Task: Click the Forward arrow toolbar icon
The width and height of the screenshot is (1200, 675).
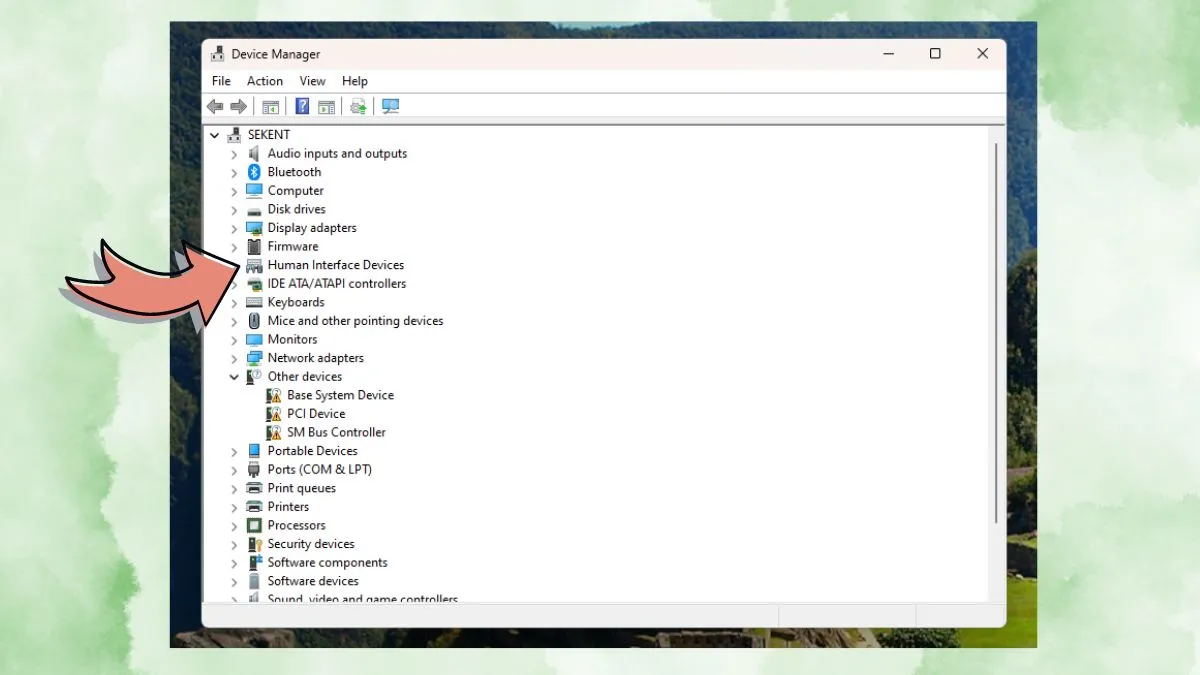Action: point(238,107)
